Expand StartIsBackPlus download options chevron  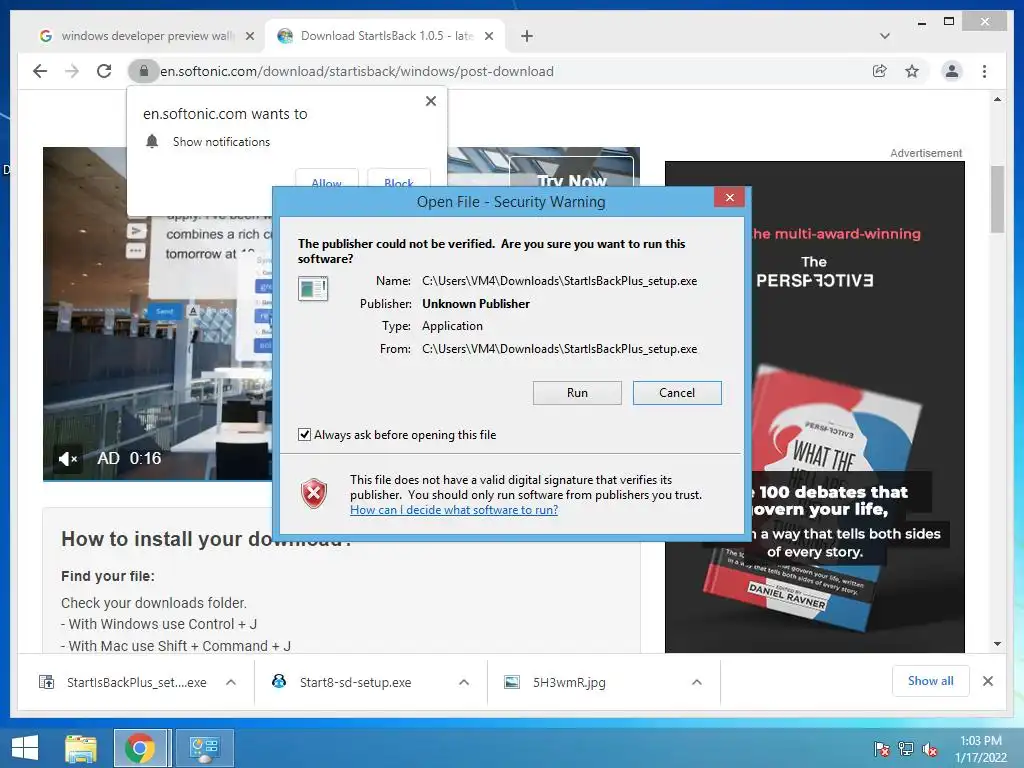pos(231,682)
